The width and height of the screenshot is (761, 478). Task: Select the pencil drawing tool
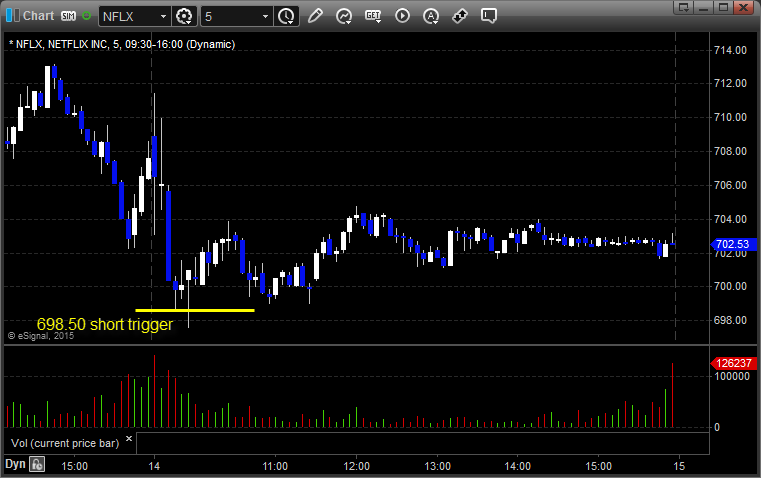315,16
